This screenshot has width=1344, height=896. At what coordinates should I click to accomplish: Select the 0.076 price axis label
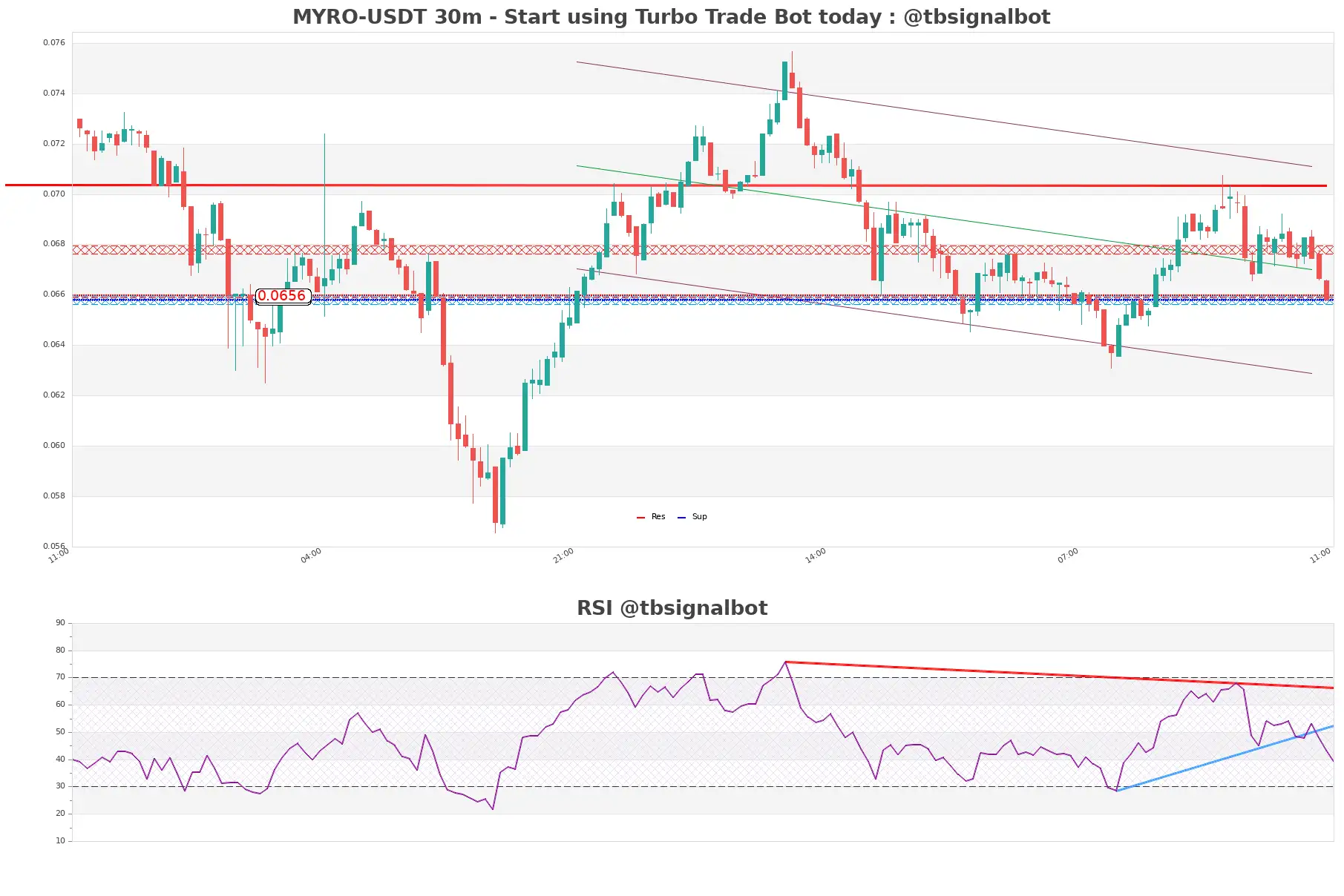coord(54,43)
